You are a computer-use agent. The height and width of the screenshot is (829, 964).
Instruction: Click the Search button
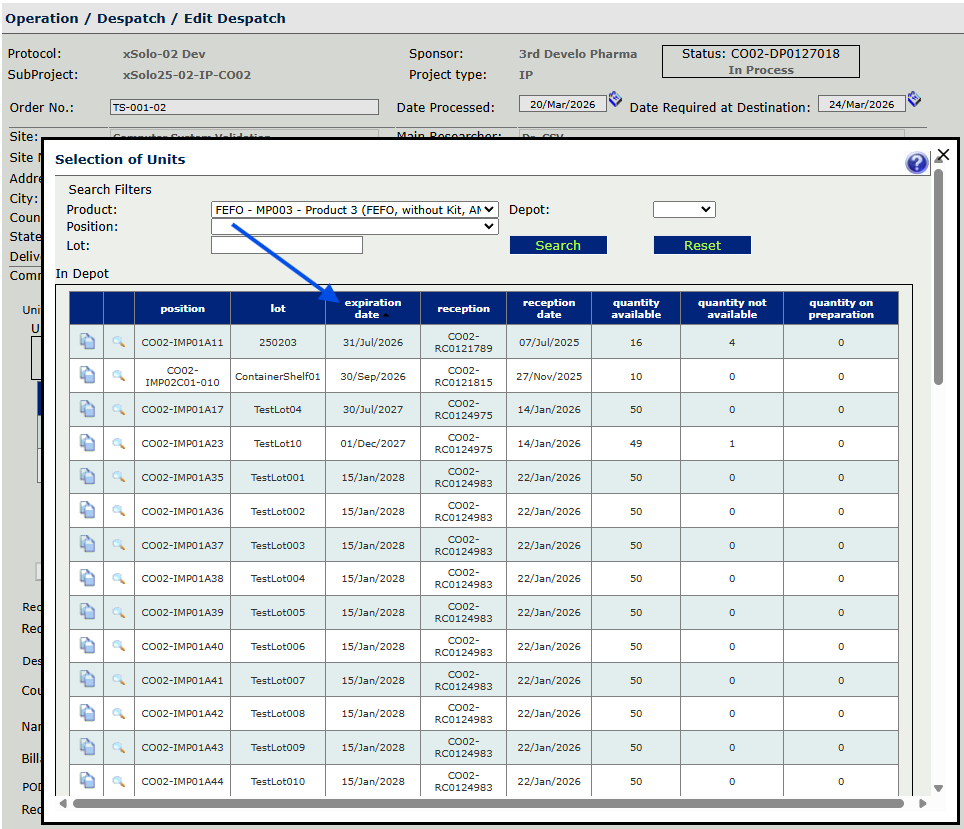558,245
